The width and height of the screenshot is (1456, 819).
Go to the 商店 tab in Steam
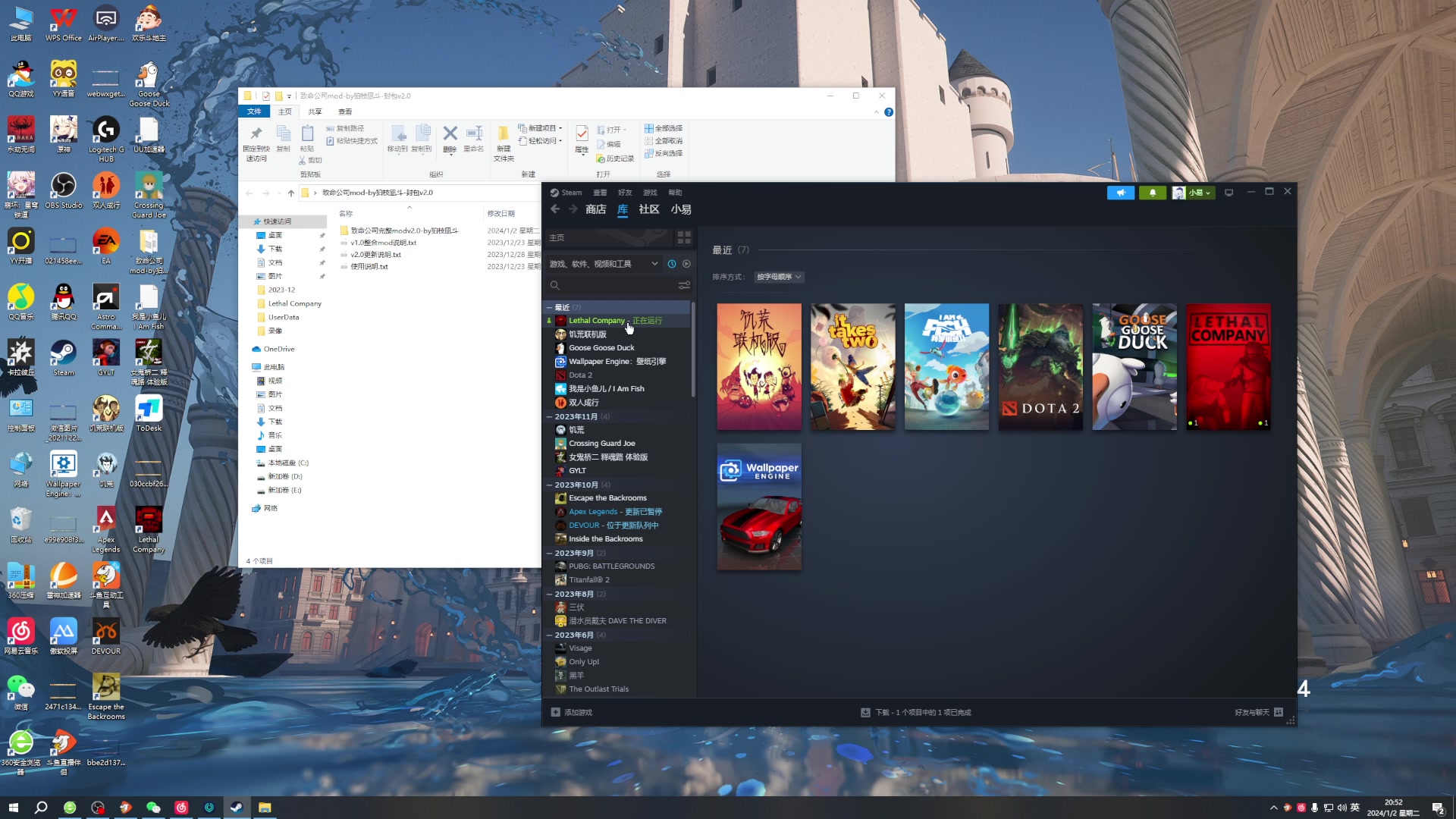coord(596,209)
